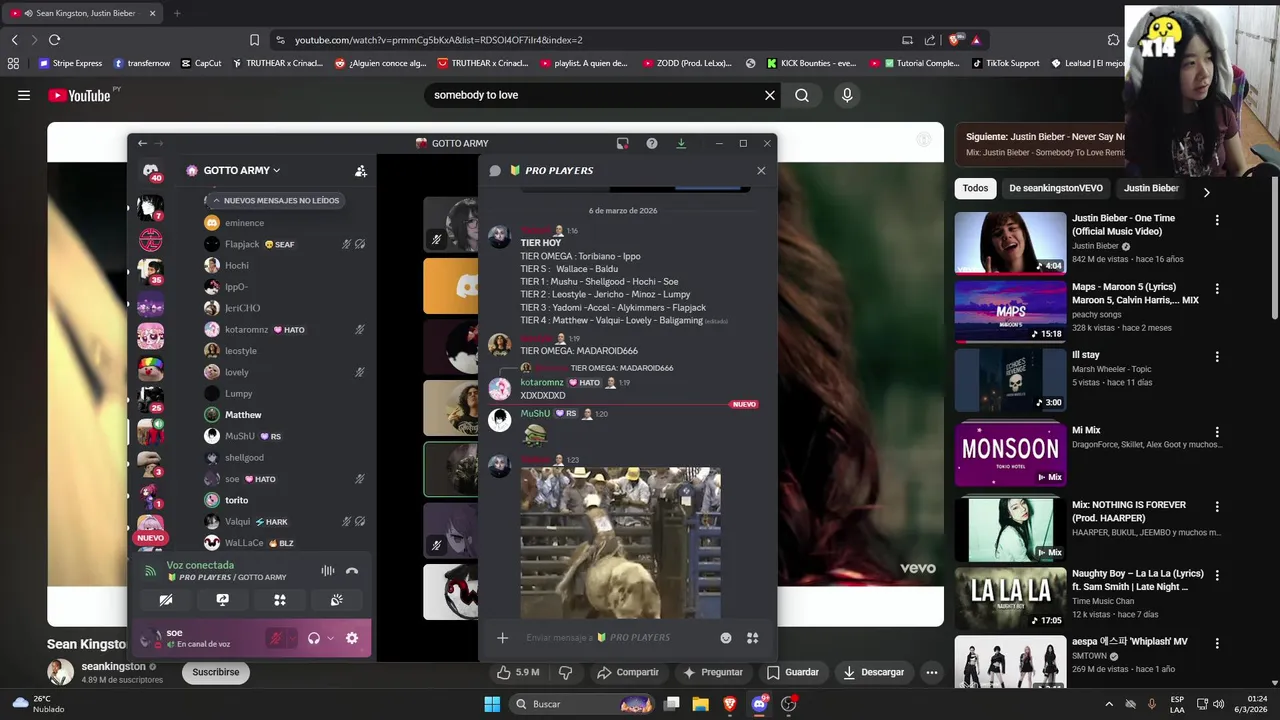Disconnect from the voice call

pyautogui.click(x=352, y=571)
